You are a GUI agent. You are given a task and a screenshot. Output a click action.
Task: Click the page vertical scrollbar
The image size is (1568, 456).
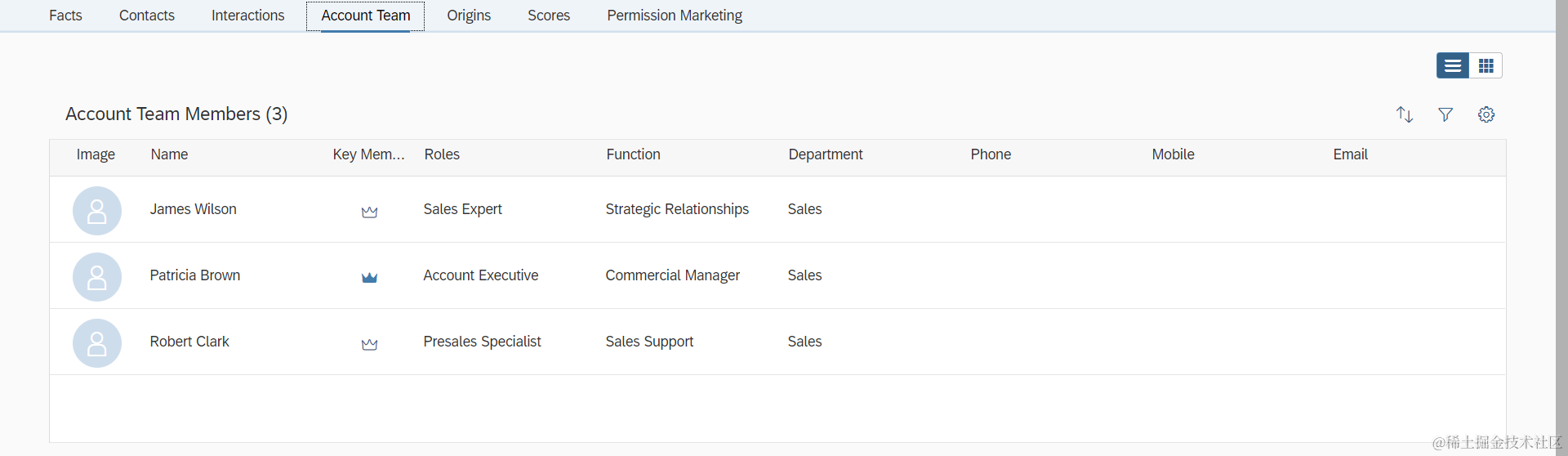pyautogui.click(x=1561, y=229)
